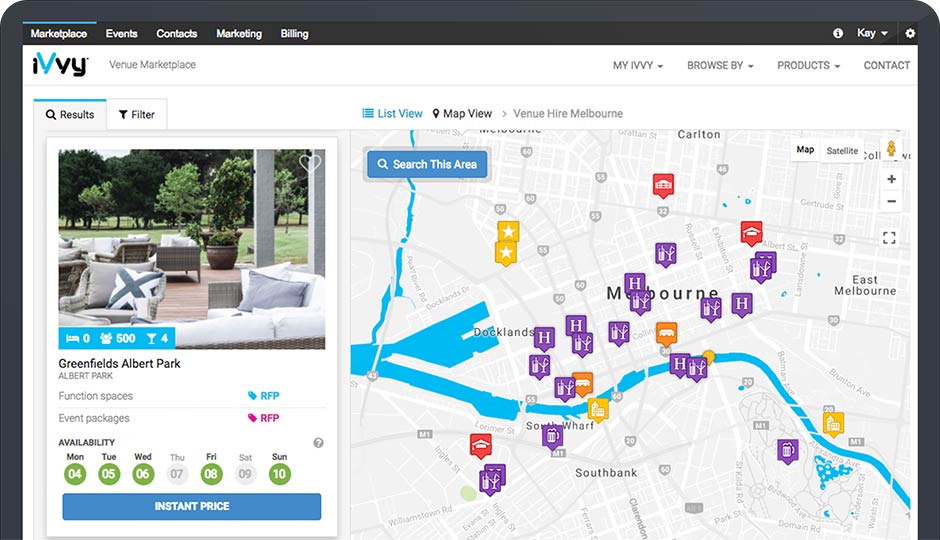Click the availability help question mark icon
940x540 pixels.
click(319, 443)
